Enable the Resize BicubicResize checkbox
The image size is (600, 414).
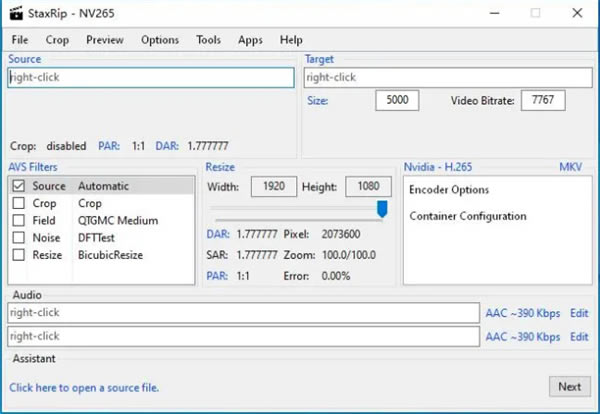click(18, 255)
